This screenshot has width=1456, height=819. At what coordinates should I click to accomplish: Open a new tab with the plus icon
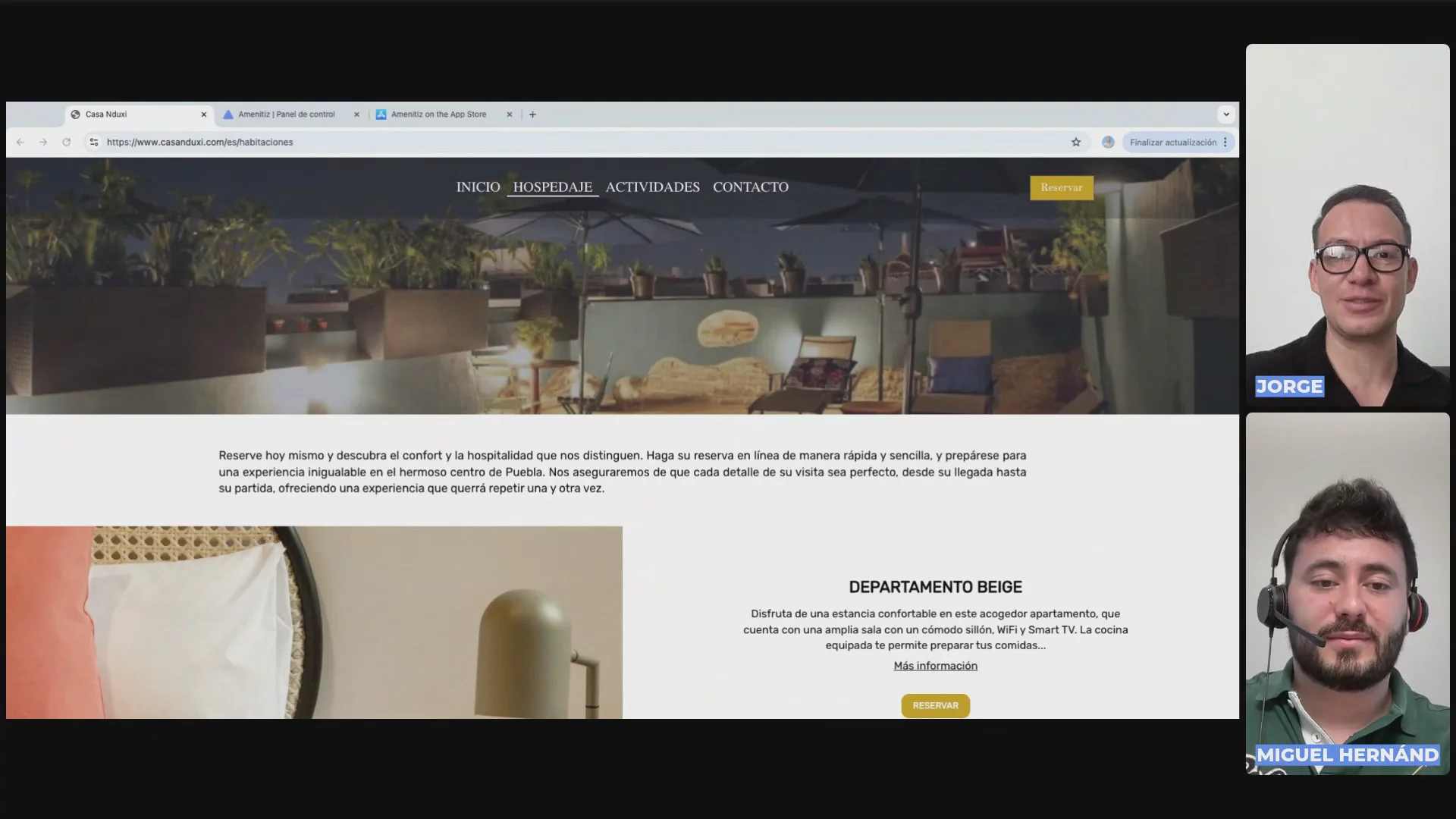coord(532,115)
